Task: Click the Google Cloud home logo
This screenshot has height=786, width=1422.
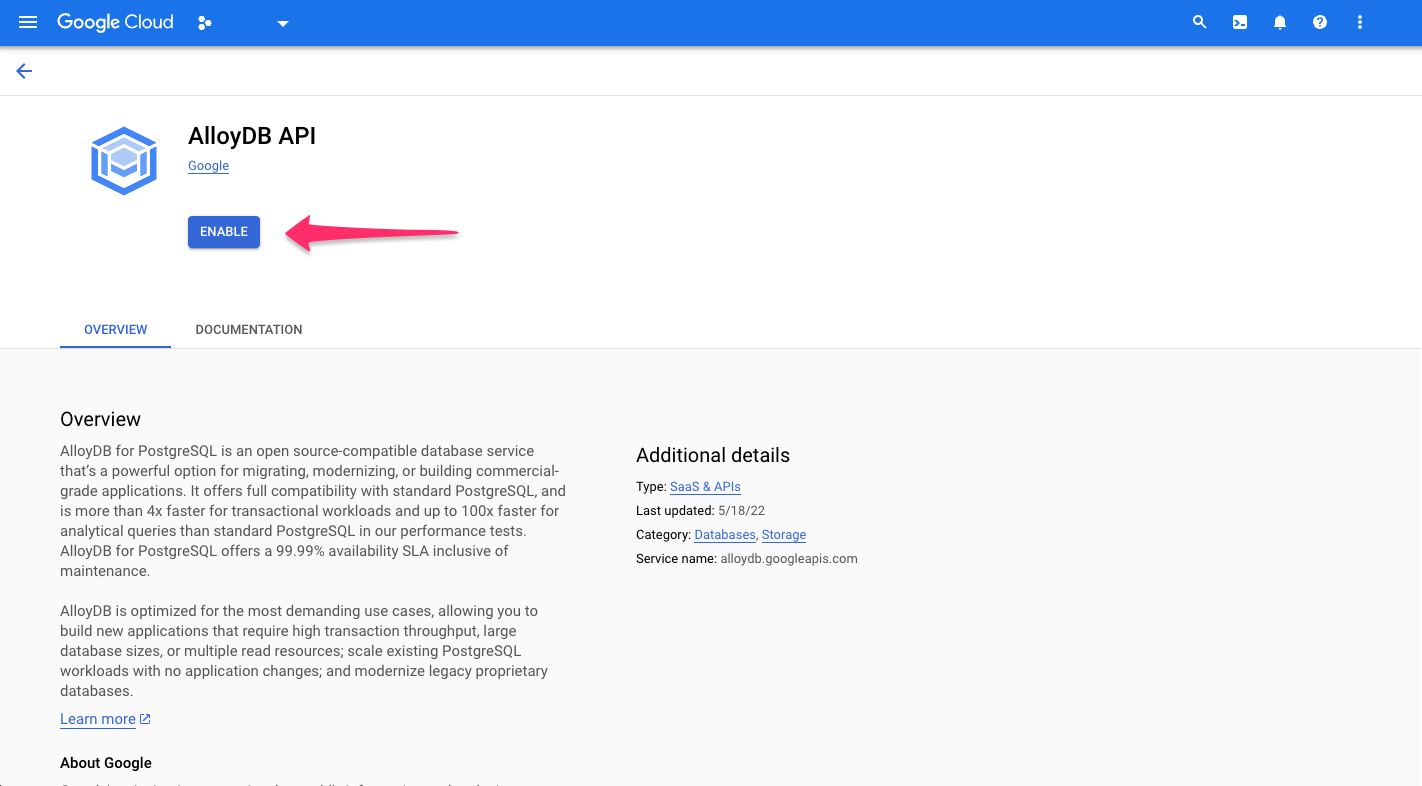Action: click(115, 22)
